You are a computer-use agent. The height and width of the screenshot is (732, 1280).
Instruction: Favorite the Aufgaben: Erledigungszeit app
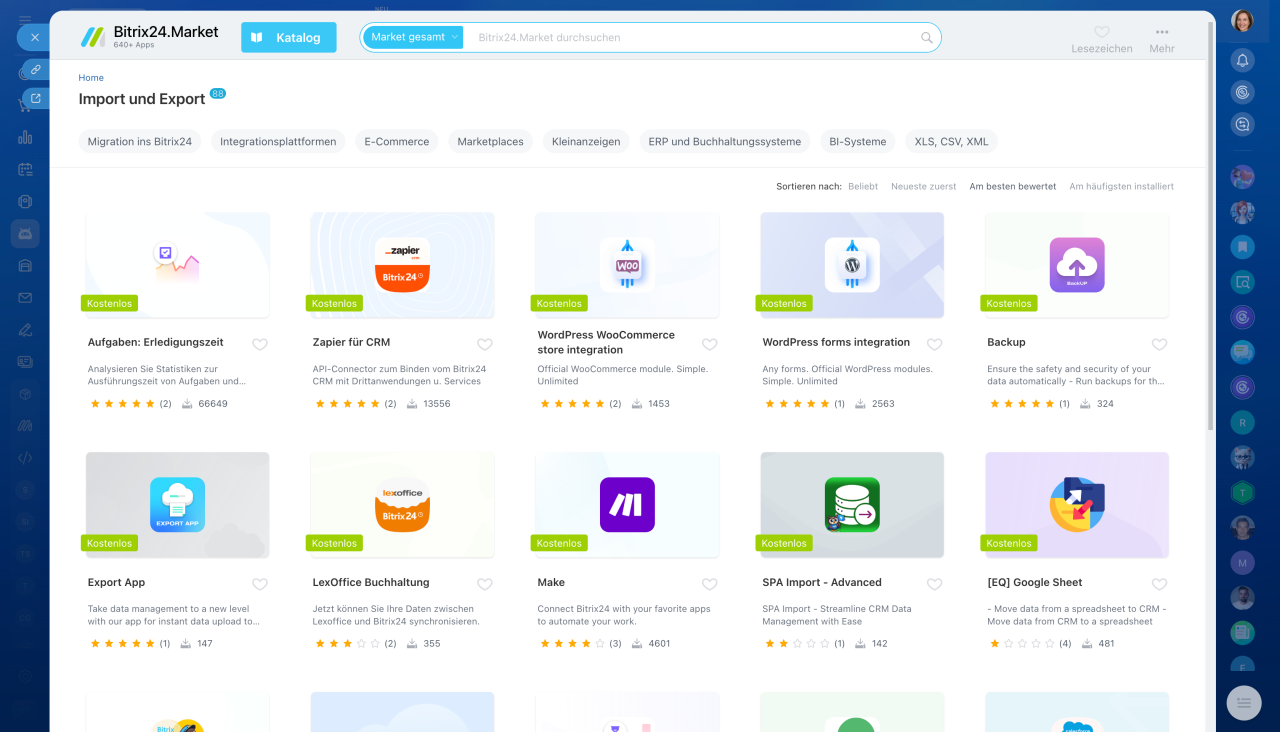(x=260, y=344)
